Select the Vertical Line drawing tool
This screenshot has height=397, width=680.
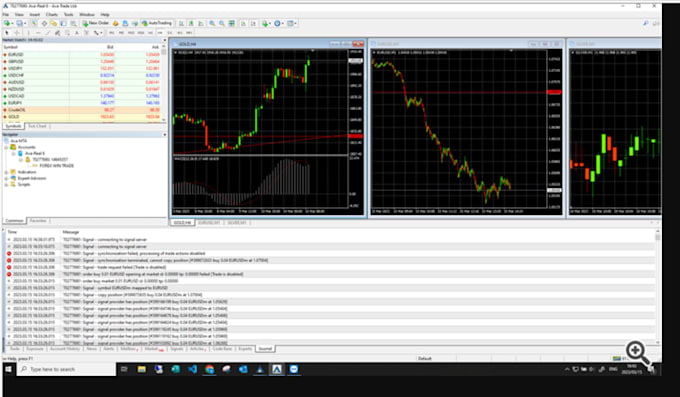click(29, 33)
